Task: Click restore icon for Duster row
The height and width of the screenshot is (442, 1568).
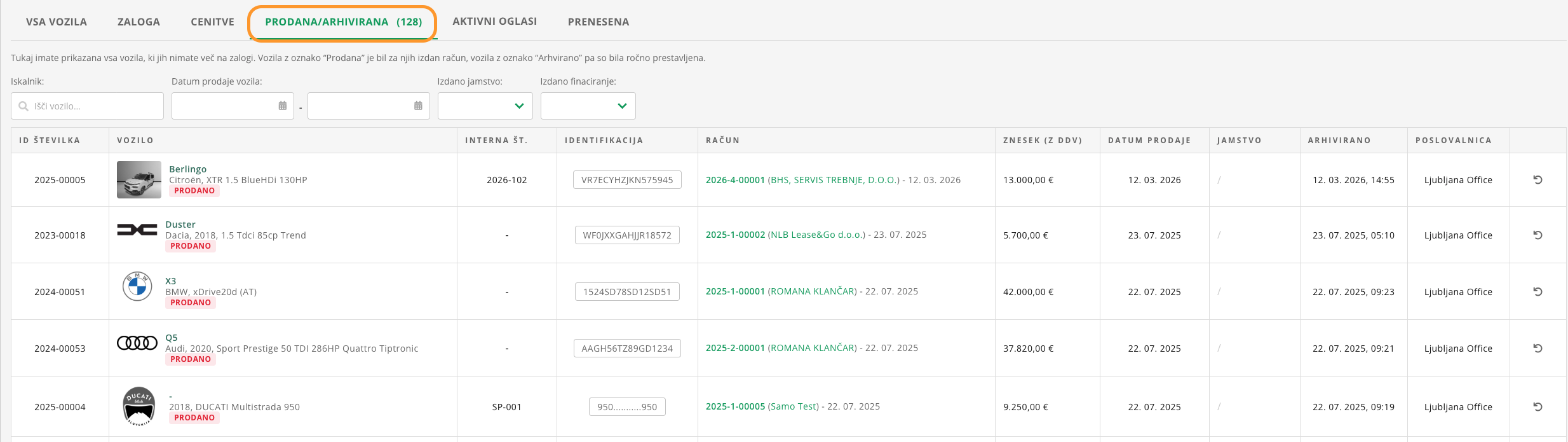Action: click(1538, 235)
